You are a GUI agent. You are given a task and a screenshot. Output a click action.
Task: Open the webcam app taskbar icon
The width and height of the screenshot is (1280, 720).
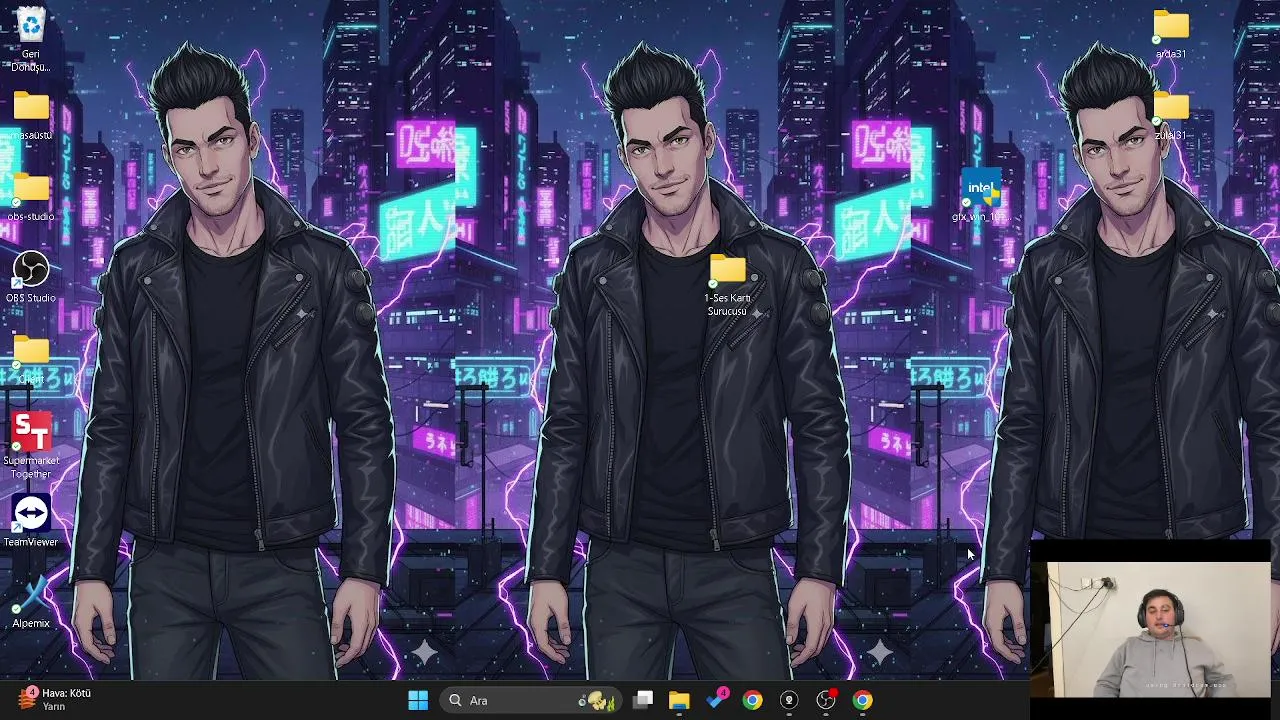[789, 700]
